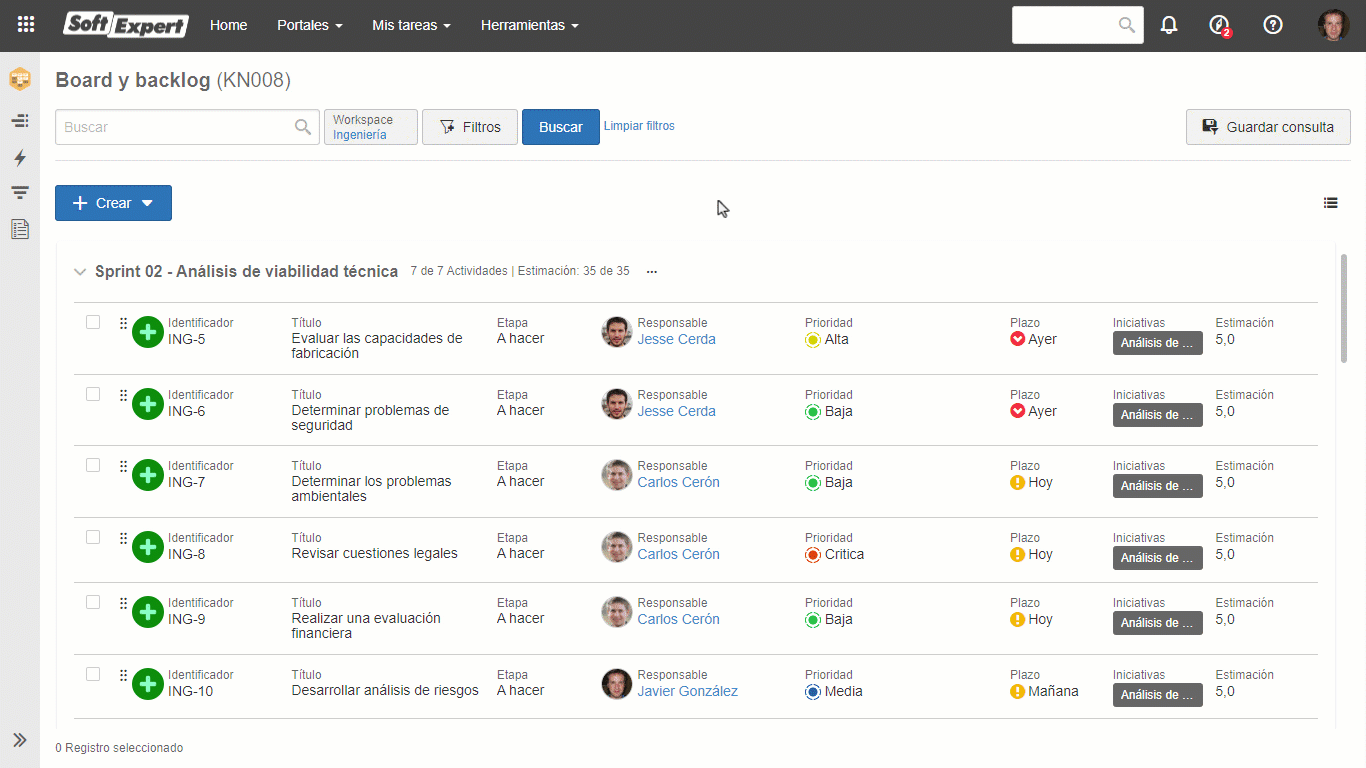This screenshot has width=1366, height=768.
Task: Select the checkbox for ING-7
Action: (93, 465)
